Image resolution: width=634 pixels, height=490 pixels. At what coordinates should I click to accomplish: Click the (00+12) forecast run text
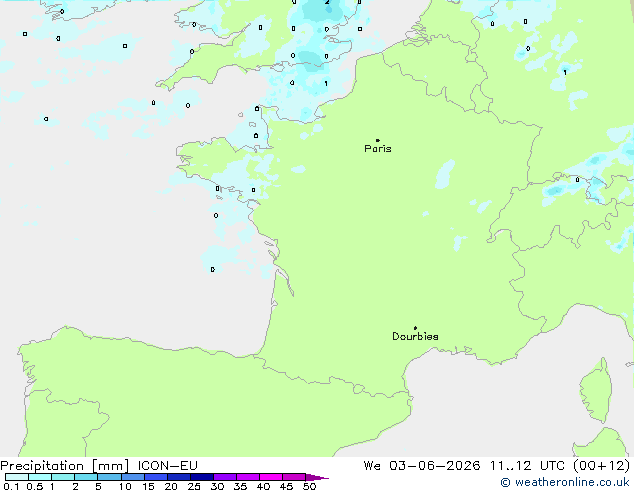[x=601, y=466]
